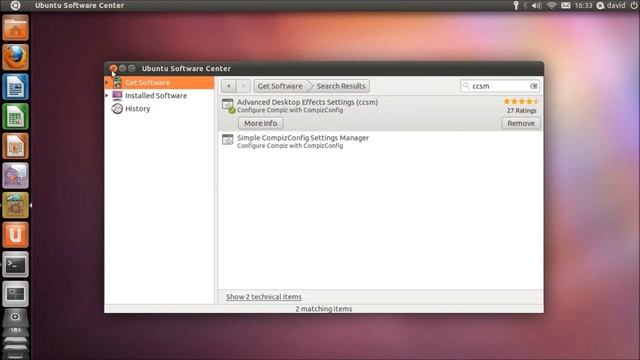Minimize the Ubuntu Software Center window
This screenshot has width=640, height=360.
pyautogui.click(x=122, y=68)
